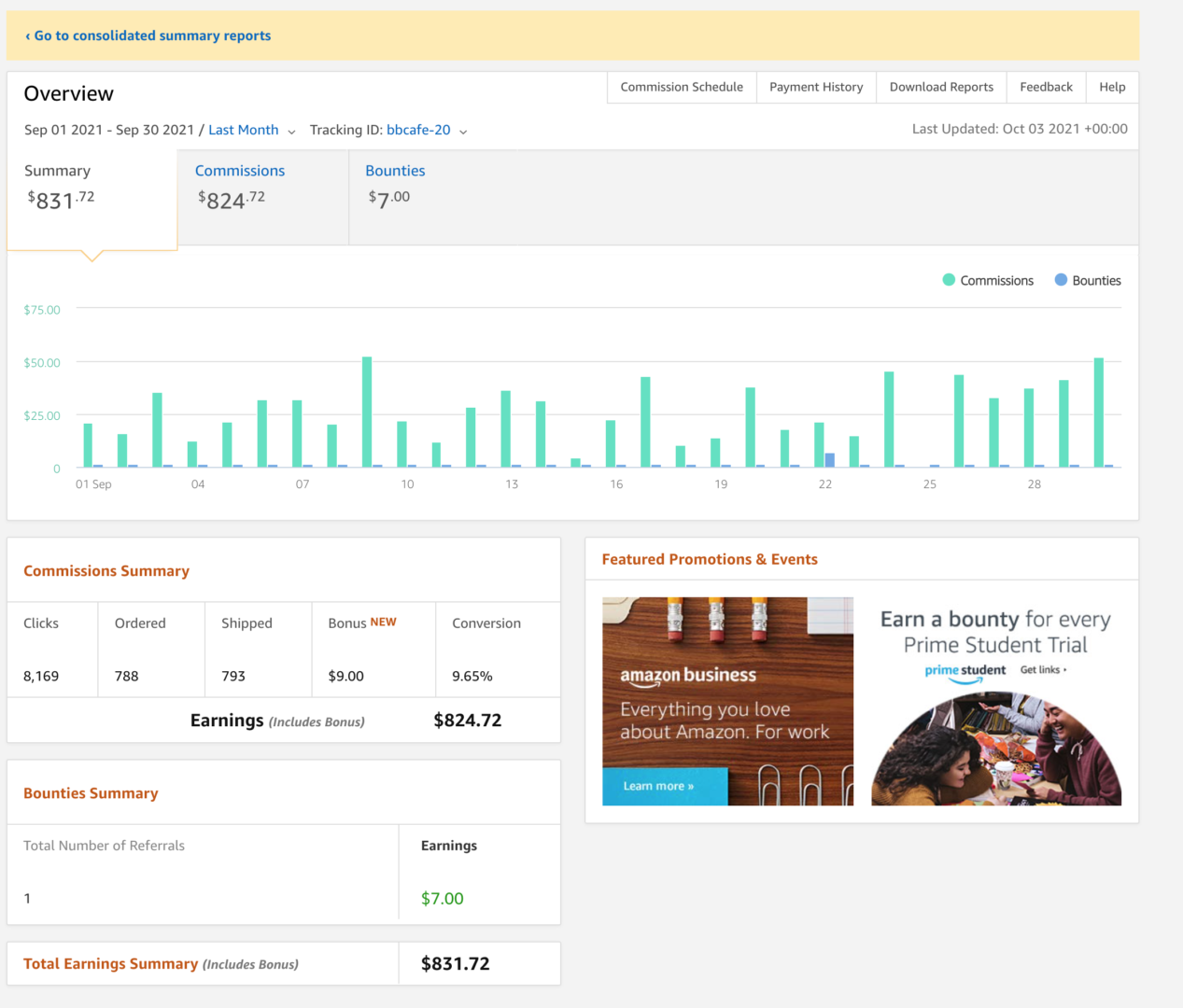Click the Bounties Summary heading
1183x1008 pixels.
pyautogui.click(x=91, y=793)
